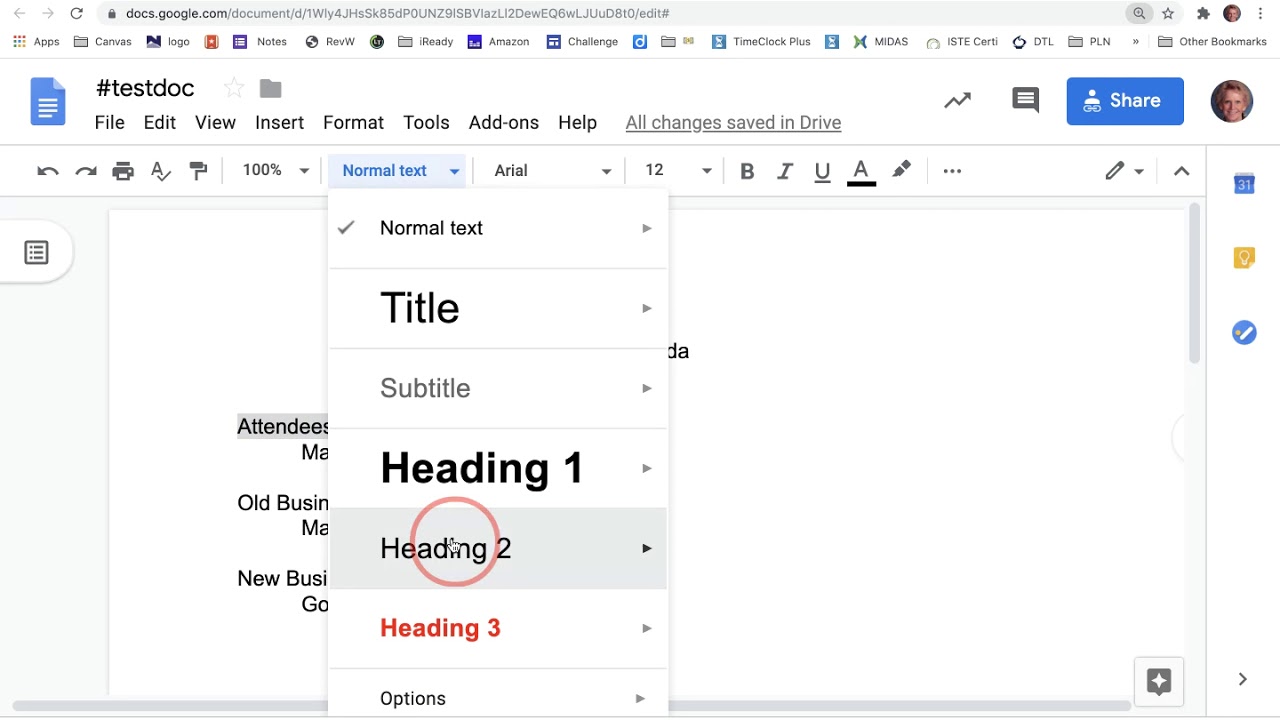This screenshot has width=1280, height=720.
Task: Choose red Heading 3 style
Action: pyautogui.click(x=498, y=628)
